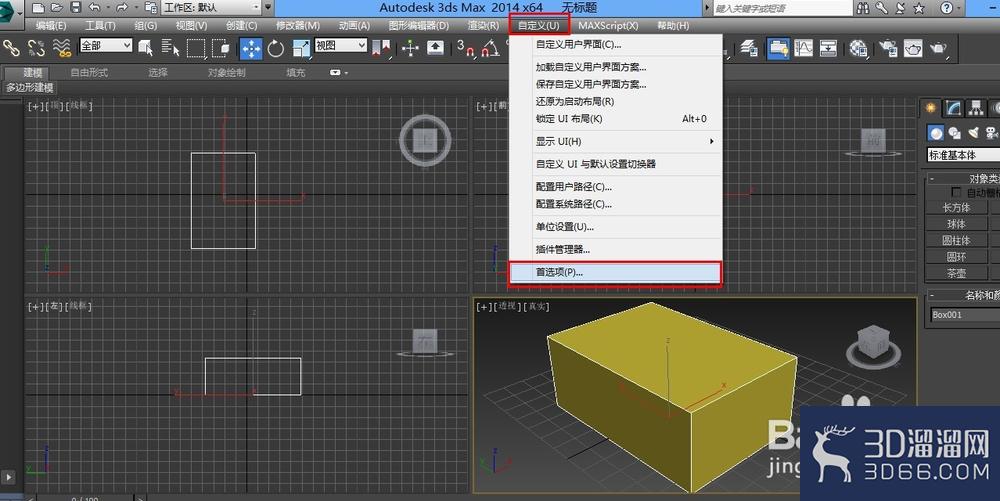Click the Open File folder icon

pos(57,8)
